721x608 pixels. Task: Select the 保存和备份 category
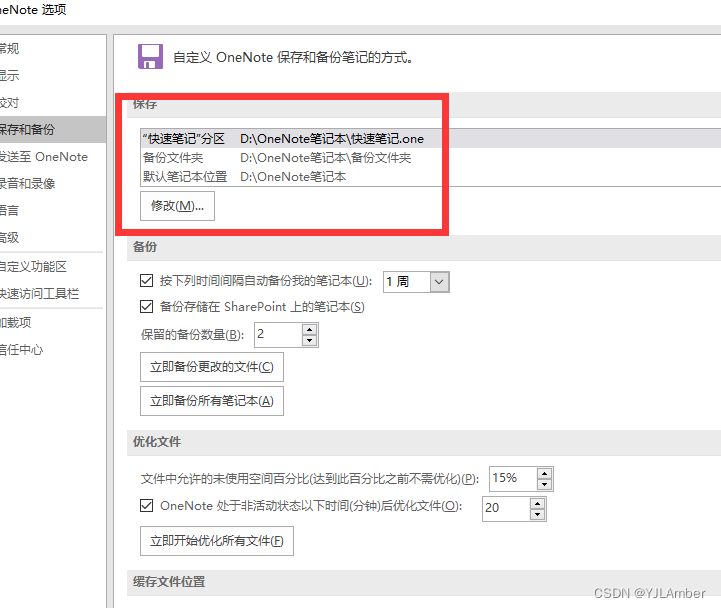click(52, 129)
